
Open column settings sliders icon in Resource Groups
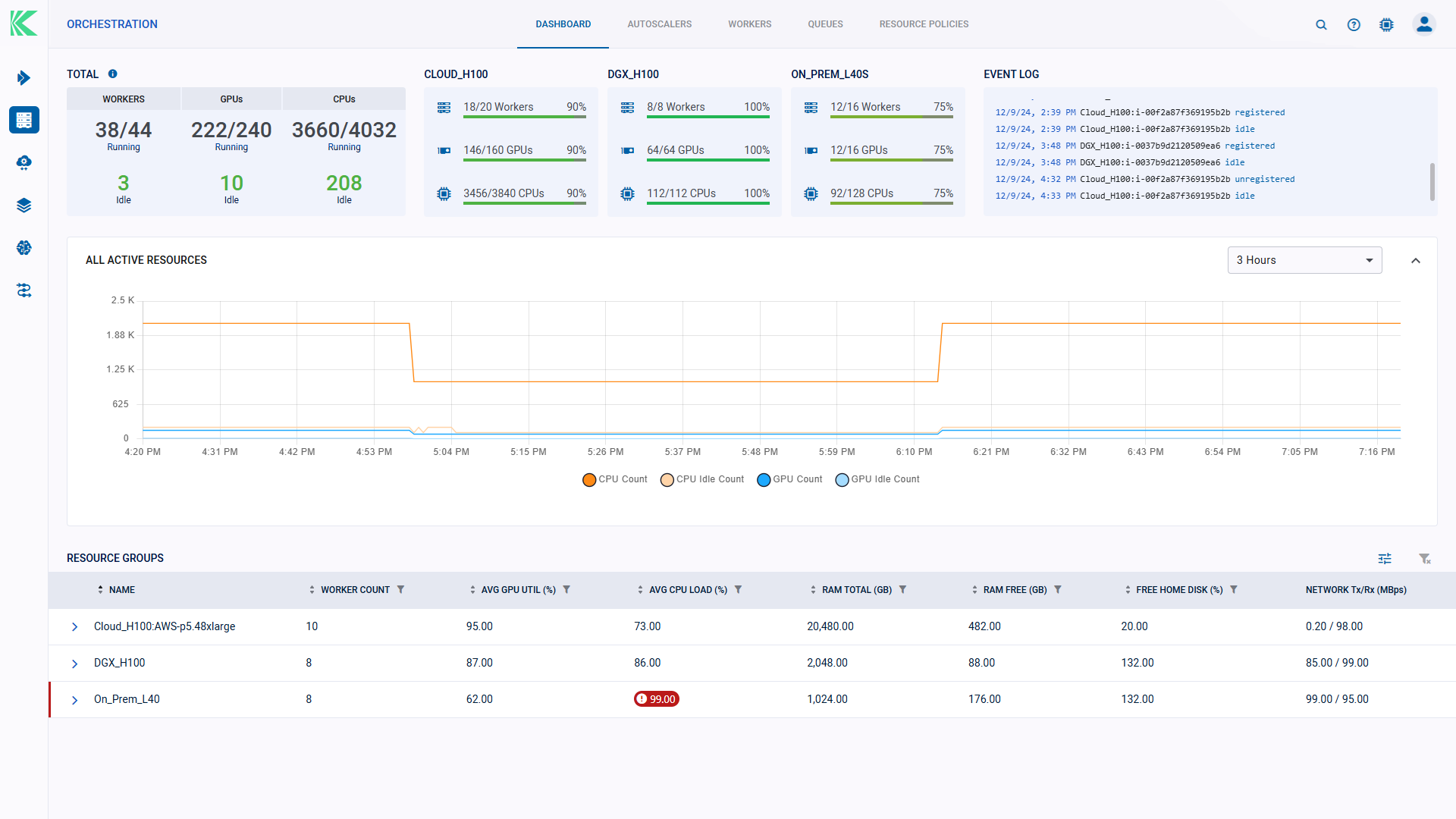(x=1385, y=558)
